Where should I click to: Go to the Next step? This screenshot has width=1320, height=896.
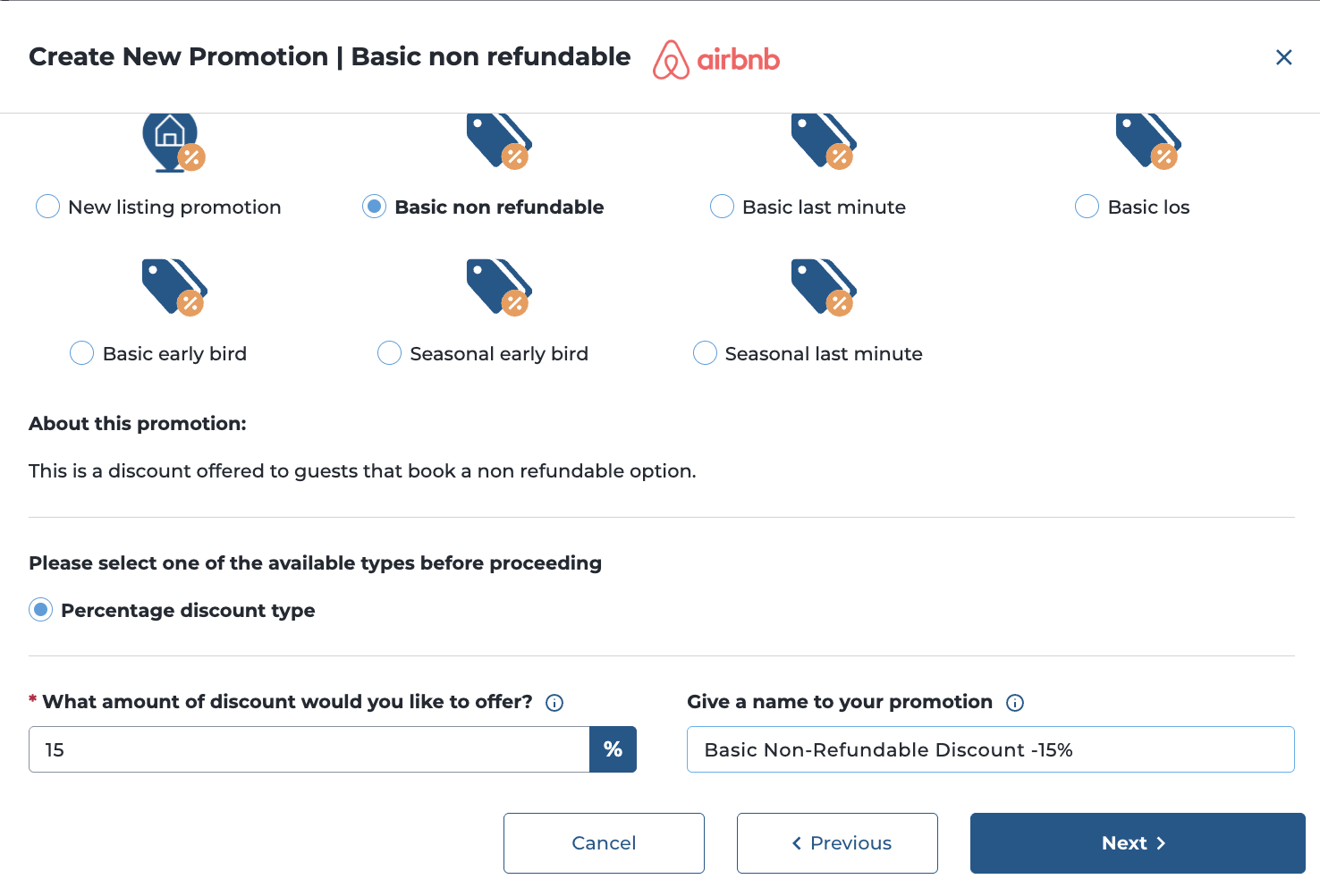coord(1137,843)
